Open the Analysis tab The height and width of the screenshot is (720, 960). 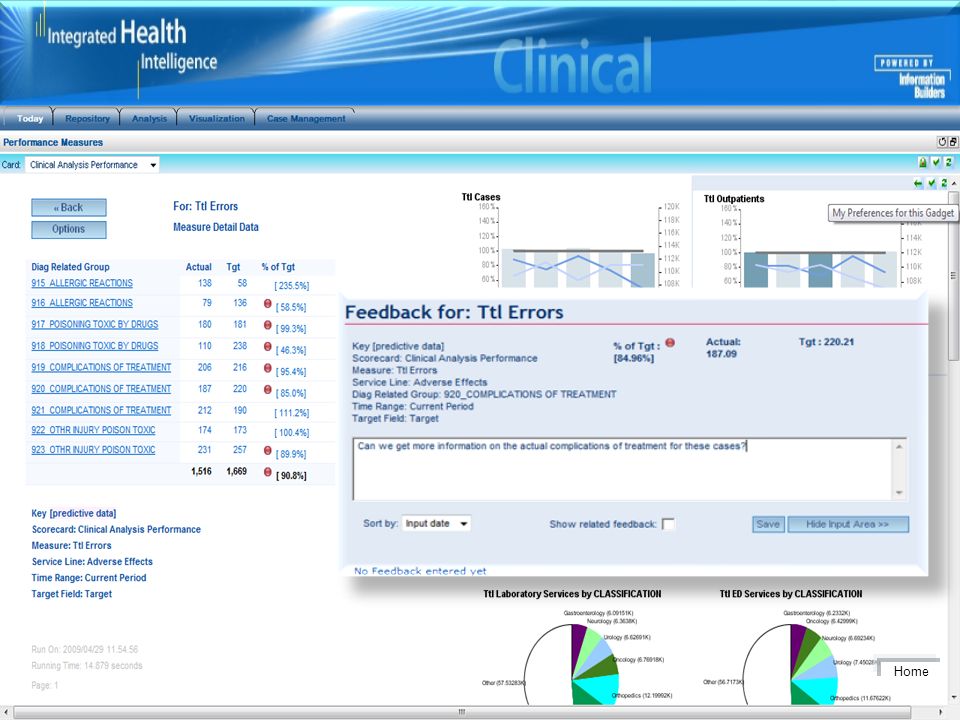149,118
